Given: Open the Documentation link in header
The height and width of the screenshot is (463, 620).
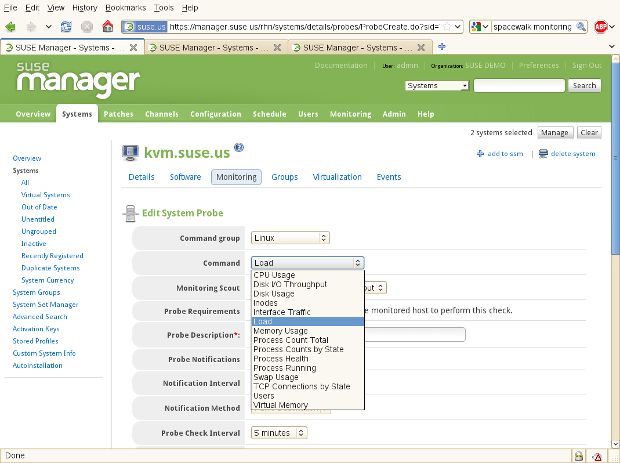Looking at the screenshot, I should [341, 65].
